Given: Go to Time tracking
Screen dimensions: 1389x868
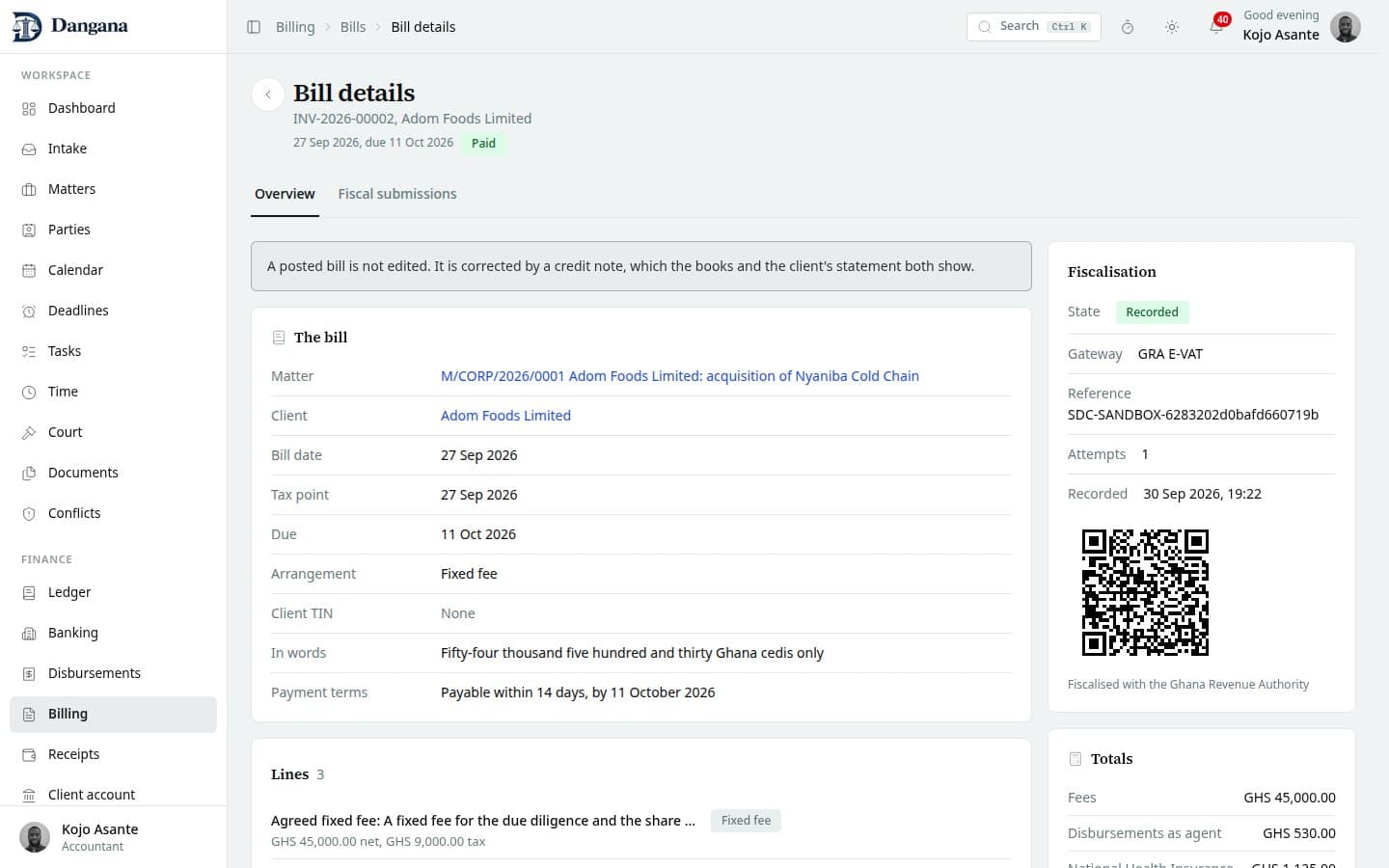Looking at the screenshot, I should coord(114,392).
